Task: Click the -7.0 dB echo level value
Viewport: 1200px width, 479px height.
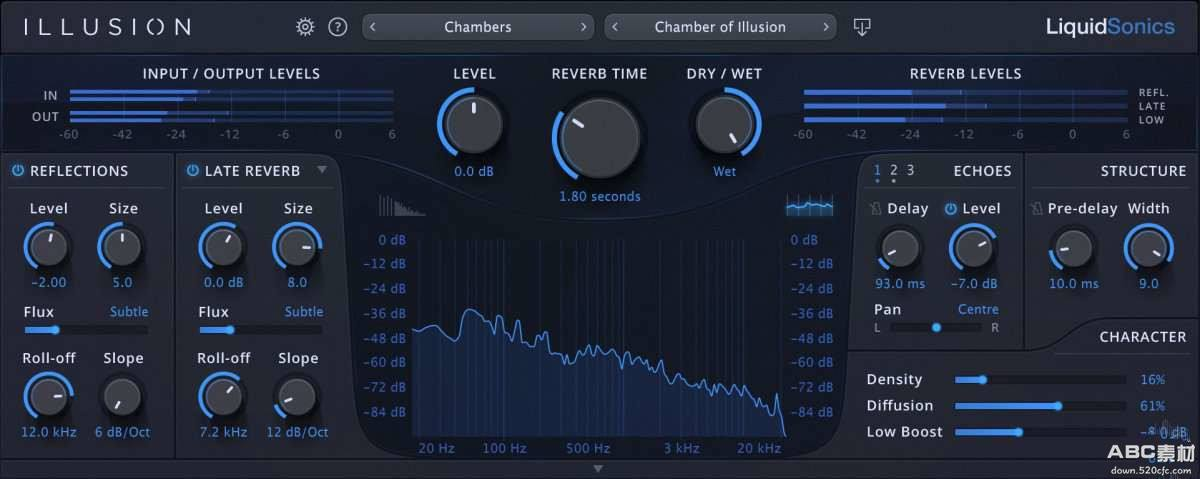Action: pyautogui.click(x=972, y=284)
